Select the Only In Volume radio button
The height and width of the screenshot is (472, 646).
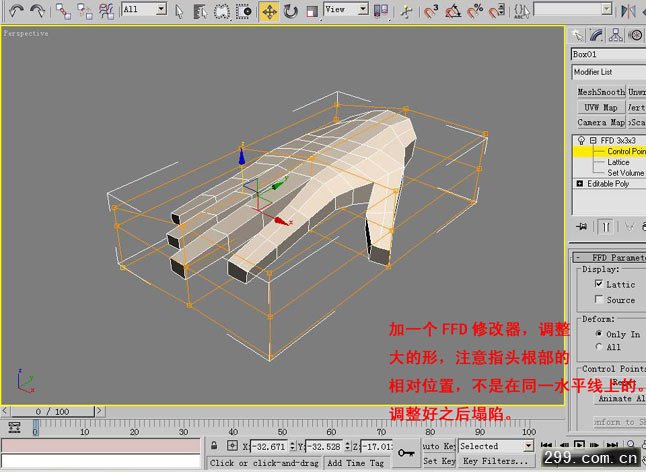point(599,333)
